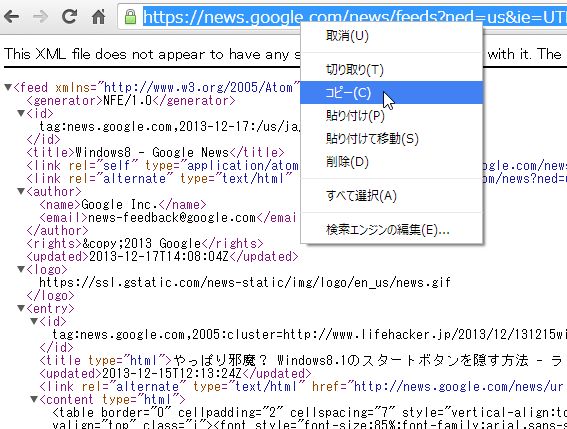This screenshot has width=567, height=429.
Task: Collapse the entry element node
Action: point(21,309)
